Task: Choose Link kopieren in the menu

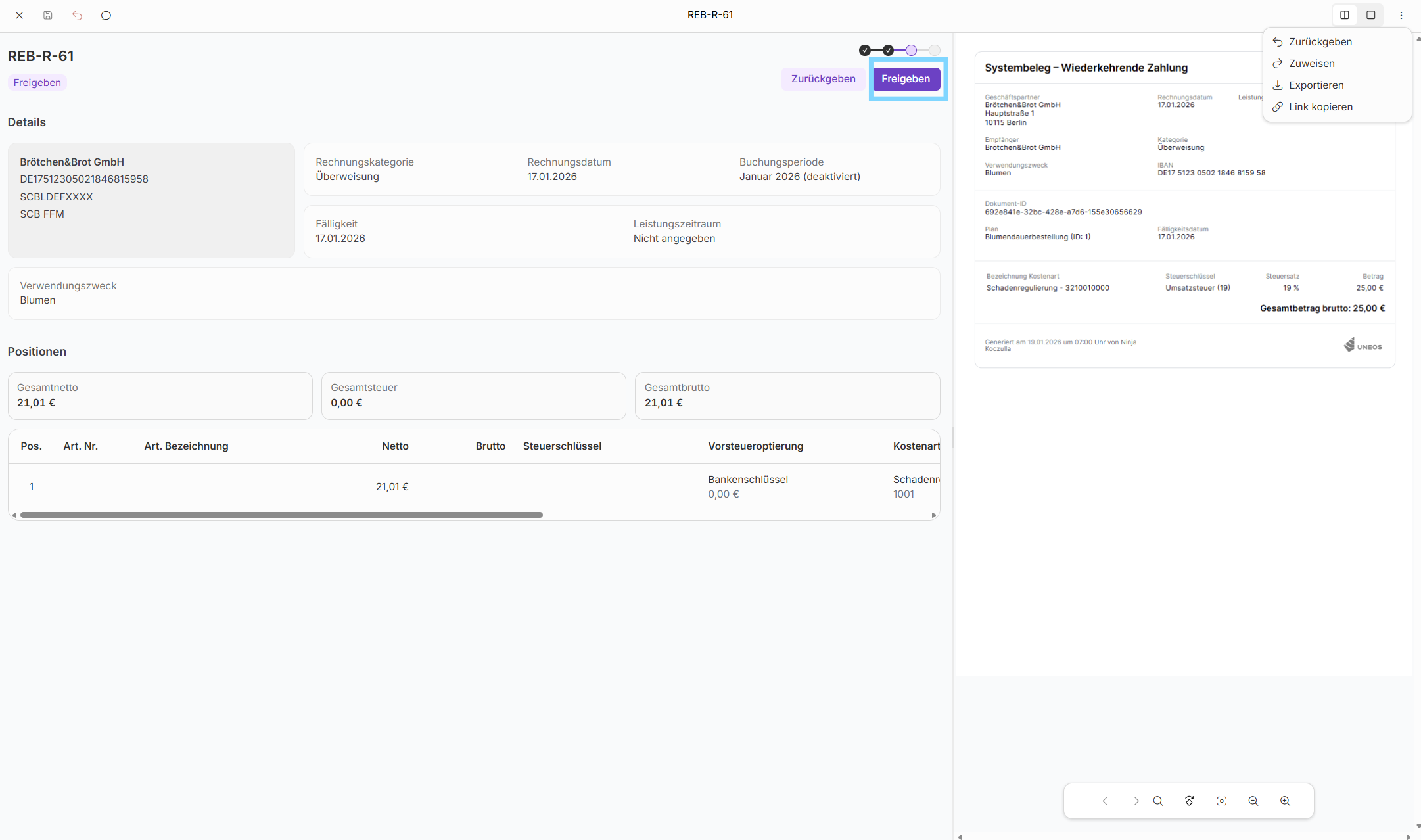Action: (x=1320, y=107)
